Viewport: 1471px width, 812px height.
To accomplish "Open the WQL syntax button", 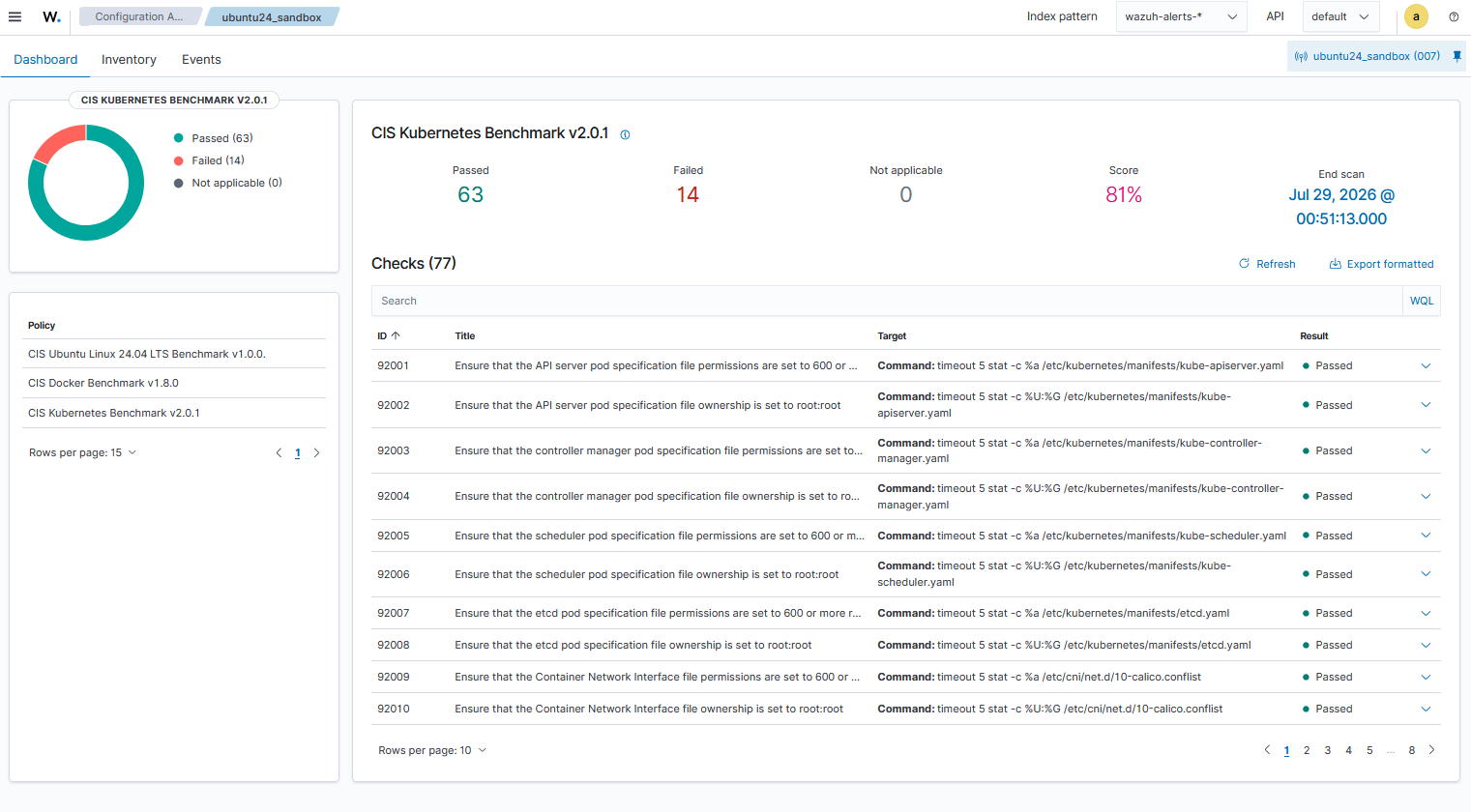I will click(x=1422, y=301).
